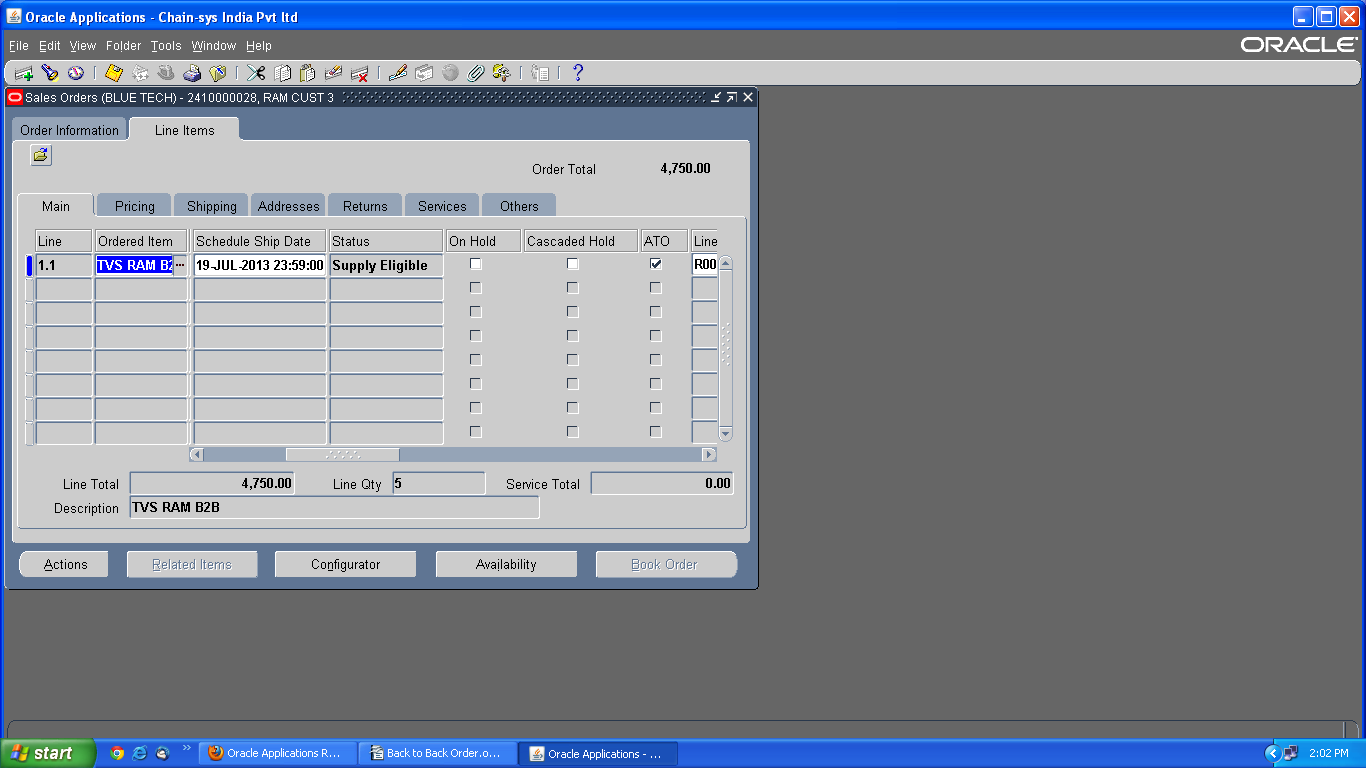Click the Clear Record eraser icon
The width and height of the screenshot is (1366, 768).
[x=334, y=73]
